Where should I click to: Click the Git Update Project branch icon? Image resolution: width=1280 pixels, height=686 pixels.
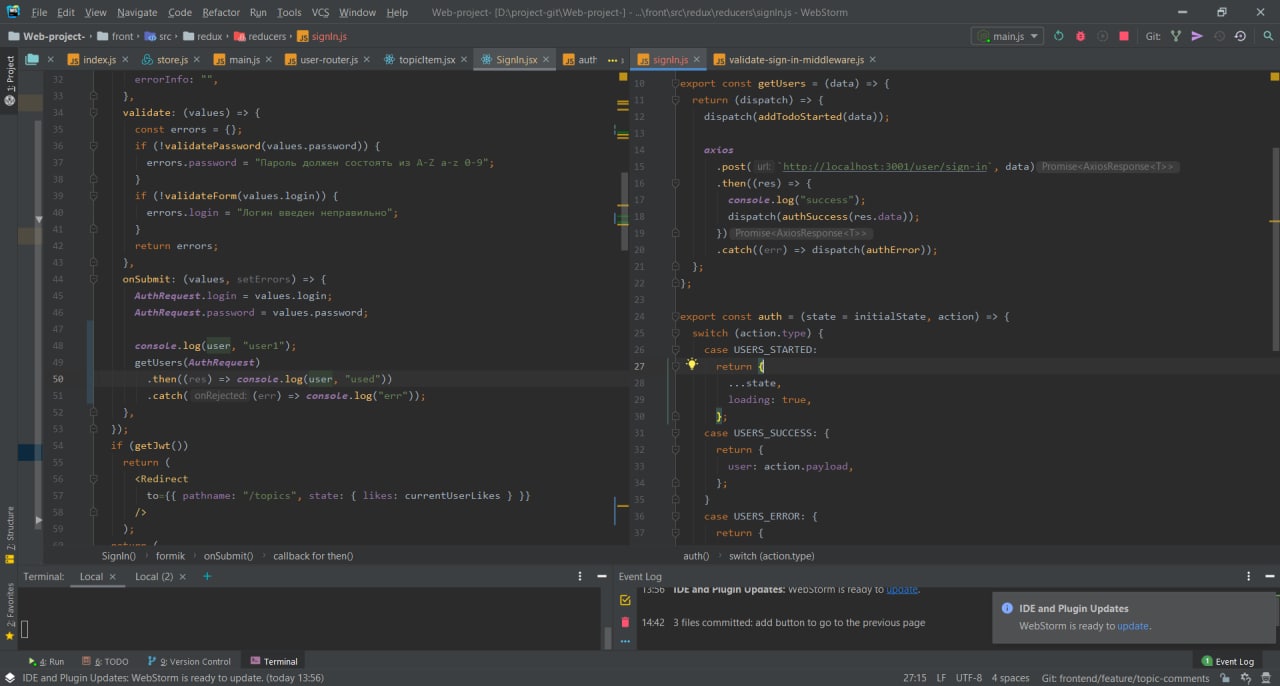tap(1175, 36)
